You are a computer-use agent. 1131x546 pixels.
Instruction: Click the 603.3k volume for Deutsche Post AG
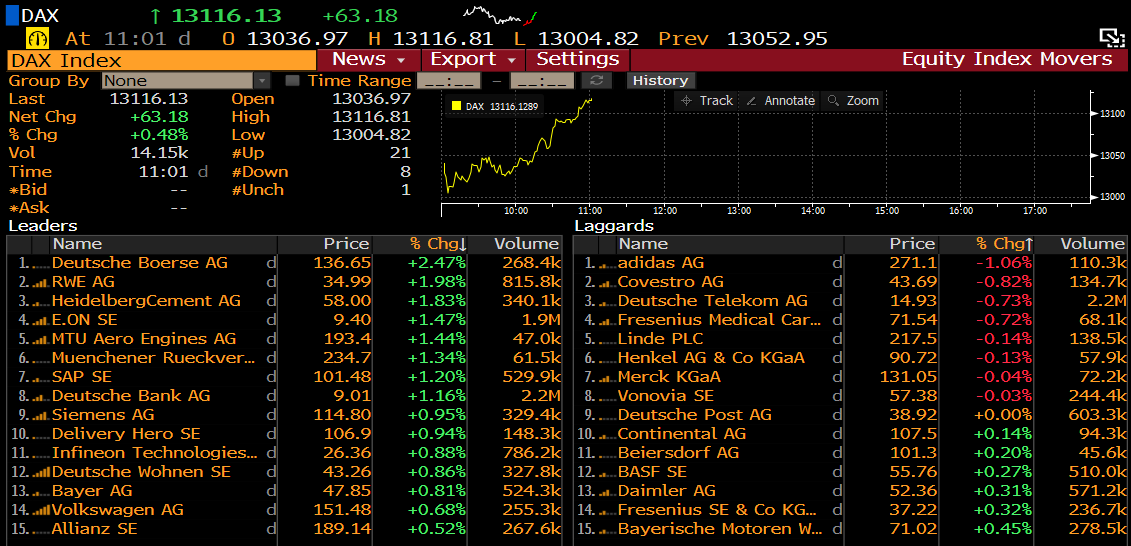(x=1096, y=415)
